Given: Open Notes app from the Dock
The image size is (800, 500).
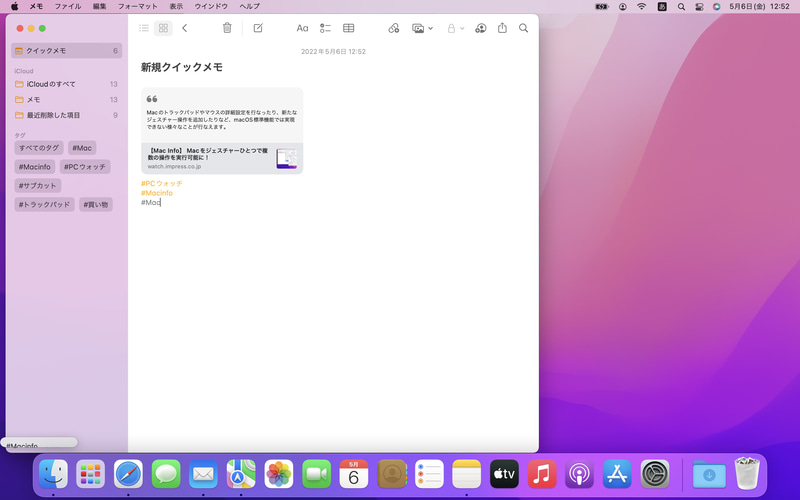Looking at the screenshot, I should click(467, 474).
